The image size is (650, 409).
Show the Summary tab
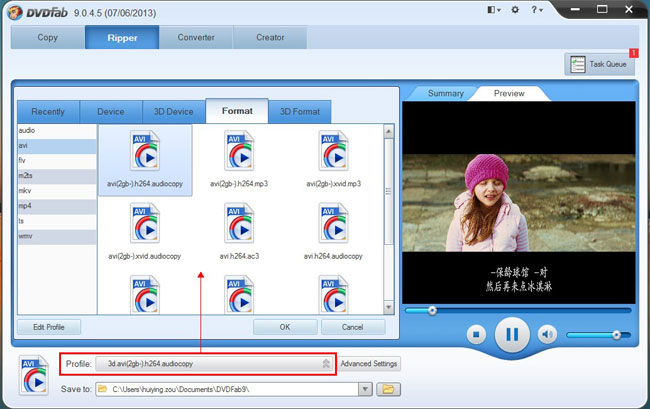tap(446, 93)
